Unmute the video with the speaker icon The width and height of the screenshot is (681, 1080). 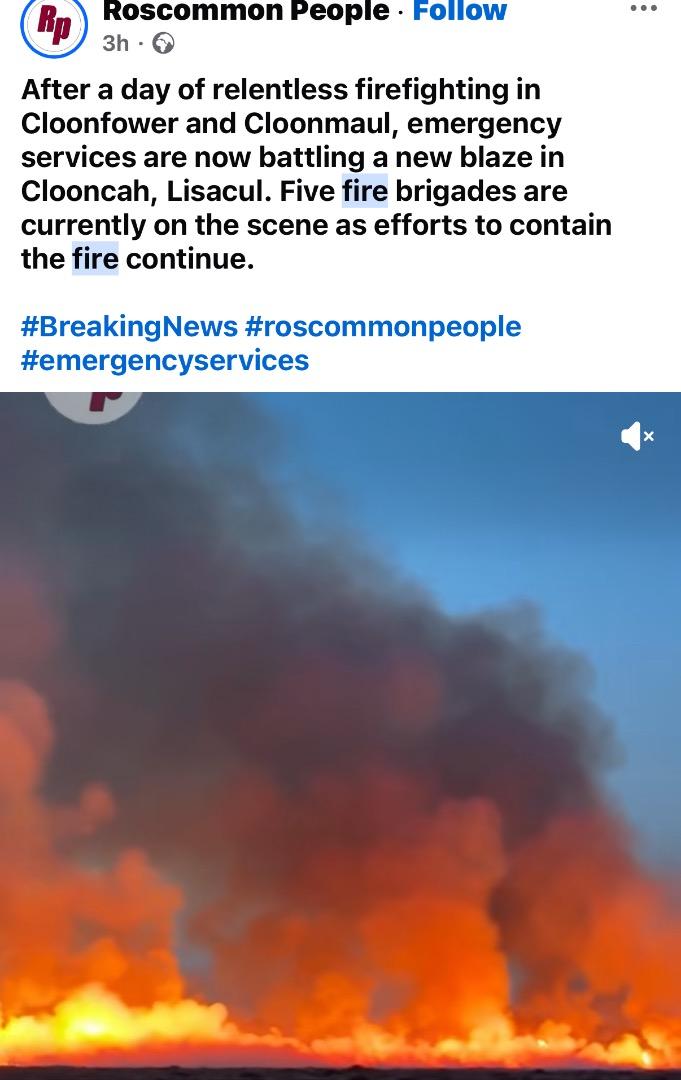click(637, 436)
